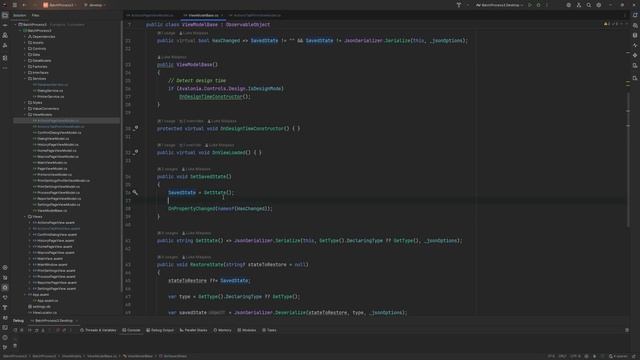Switch to ActionsTabPrintViewModel.cs editor tab
Screen dimensions: 640x360
pos(255,15)
